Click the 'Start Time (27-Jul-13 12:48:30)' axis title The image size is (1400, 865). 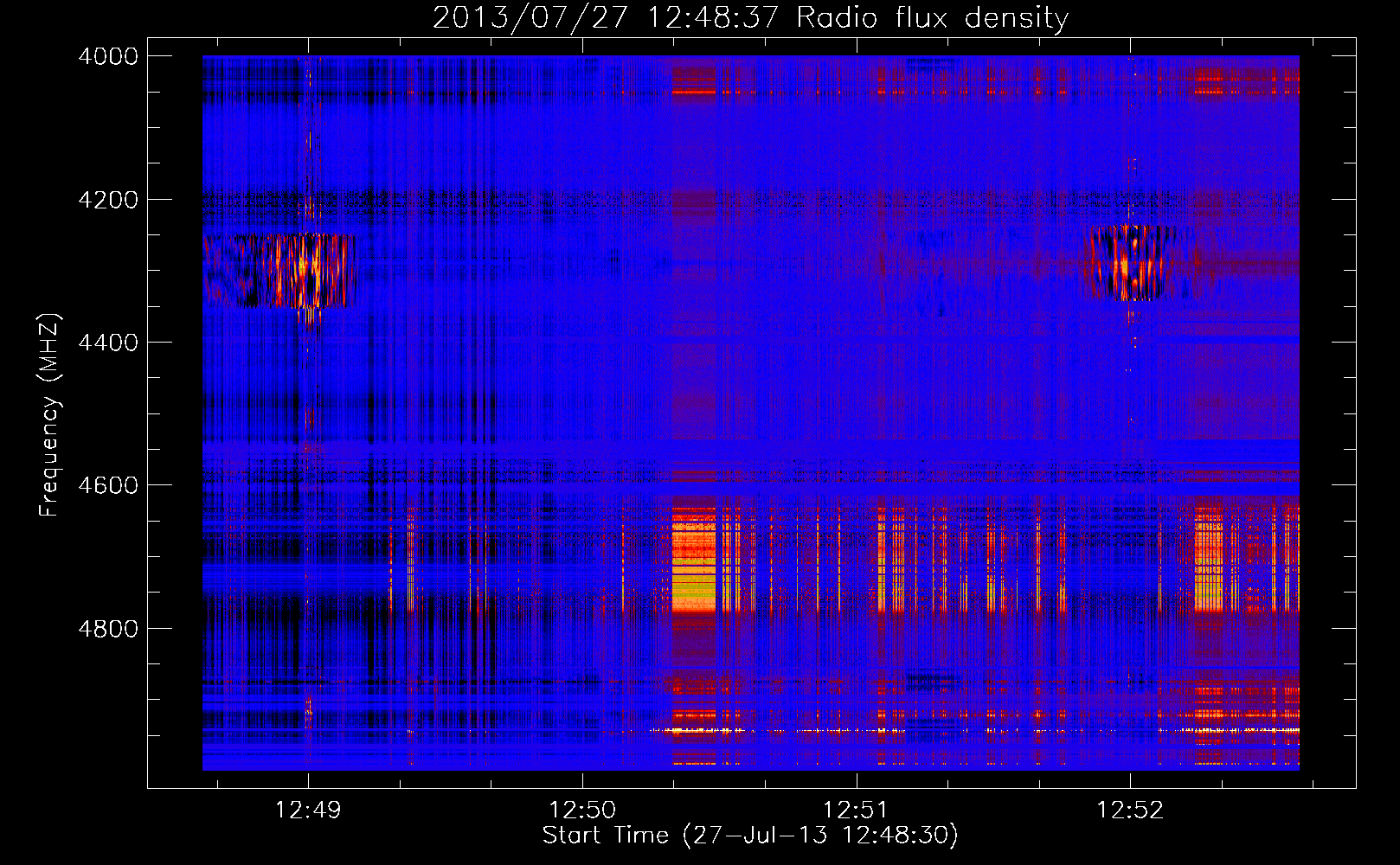750,836
